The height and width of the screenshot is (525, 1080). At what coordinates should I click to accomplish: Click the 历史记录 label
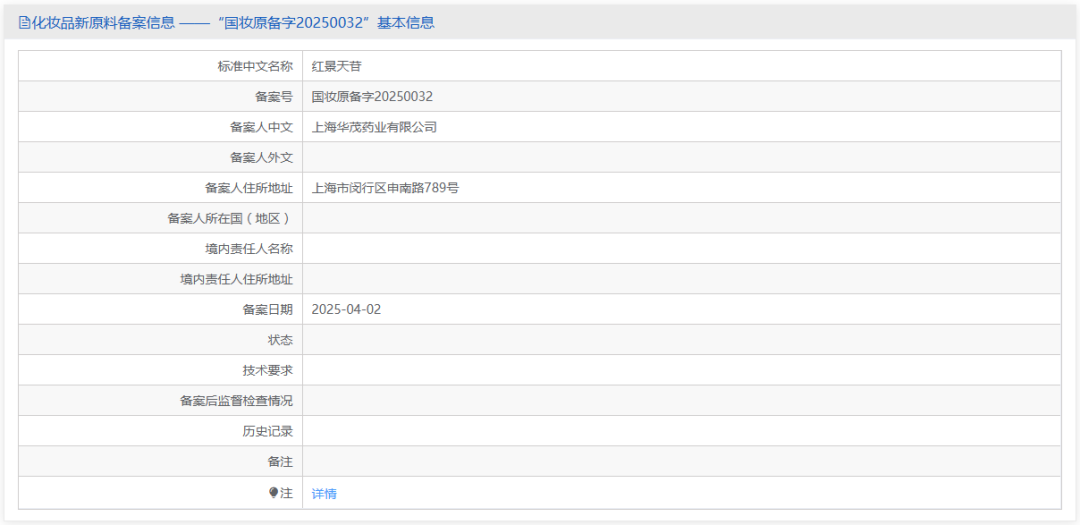pos(268,432)
